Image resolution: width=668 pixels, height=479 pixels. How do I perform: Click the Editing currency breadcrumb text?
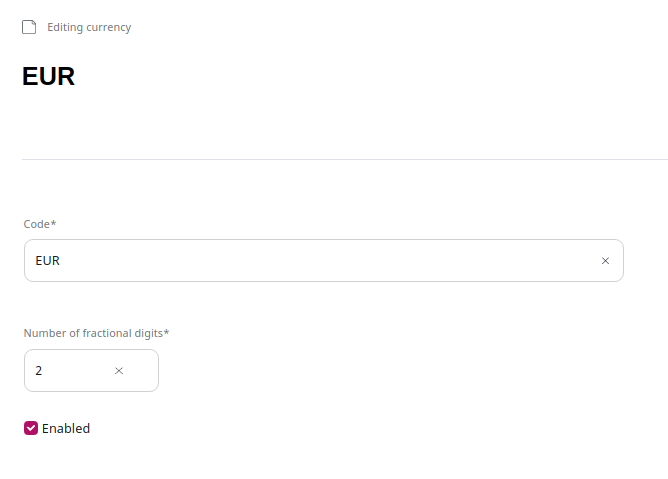coord(89,27)
